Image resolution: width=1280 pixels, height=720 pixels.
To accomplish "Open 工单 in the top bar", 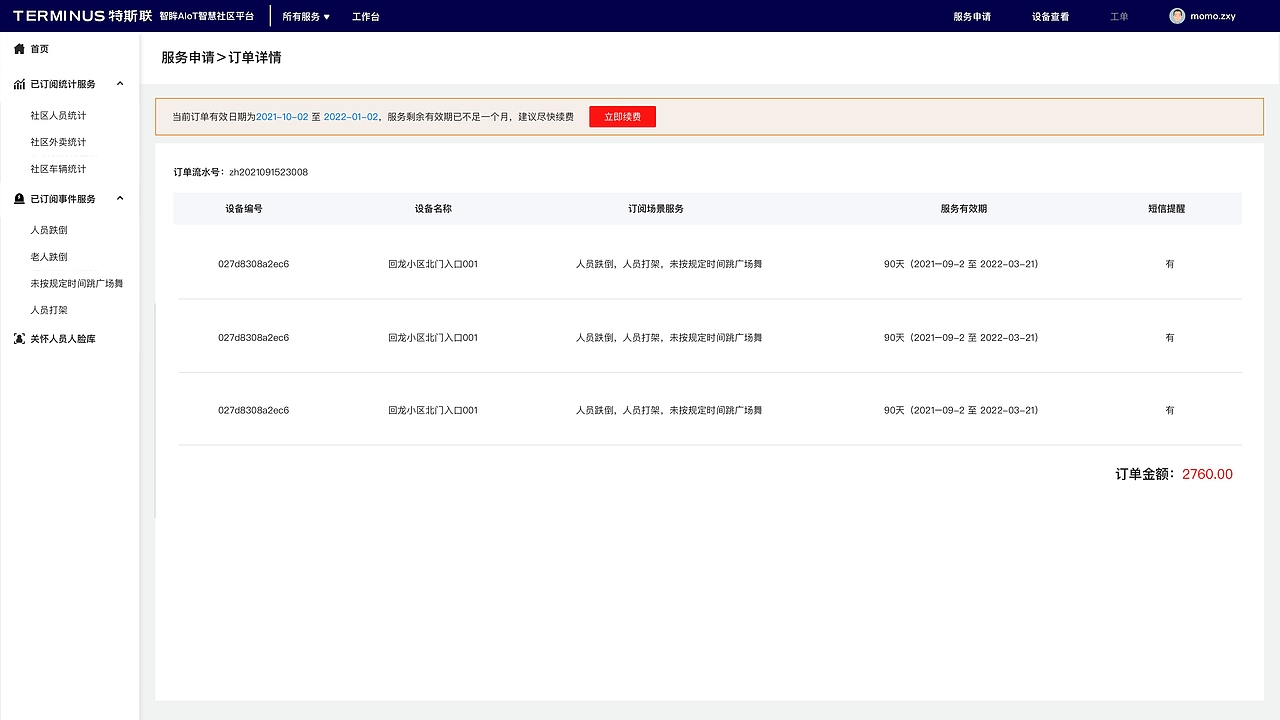I will (x=1119, y=16).
